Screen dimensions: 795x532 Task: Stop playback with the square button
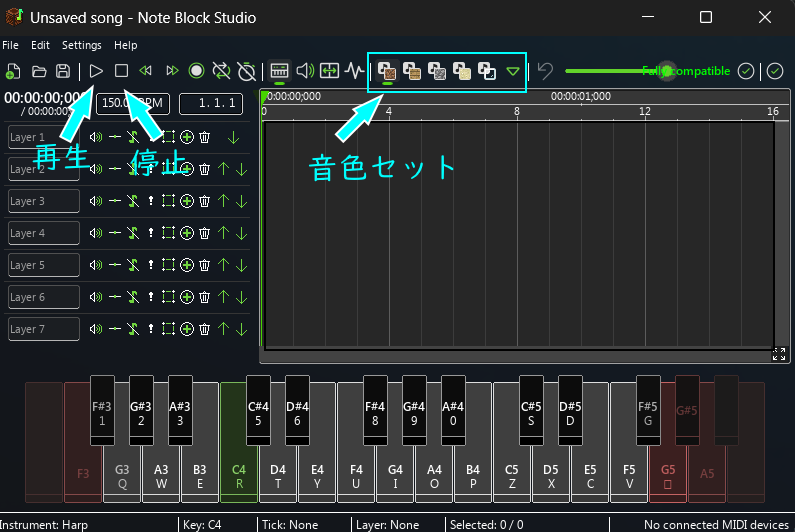(121, 70)
